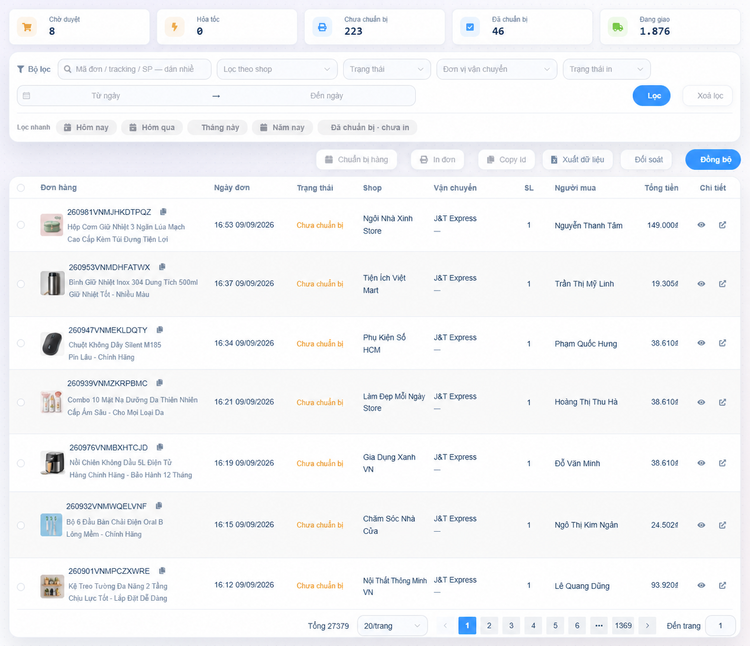Viewport: 750px width, 646px height.
Task: Select order 260953VNMDHFATWX checkbox
Action: coord(21,284)
